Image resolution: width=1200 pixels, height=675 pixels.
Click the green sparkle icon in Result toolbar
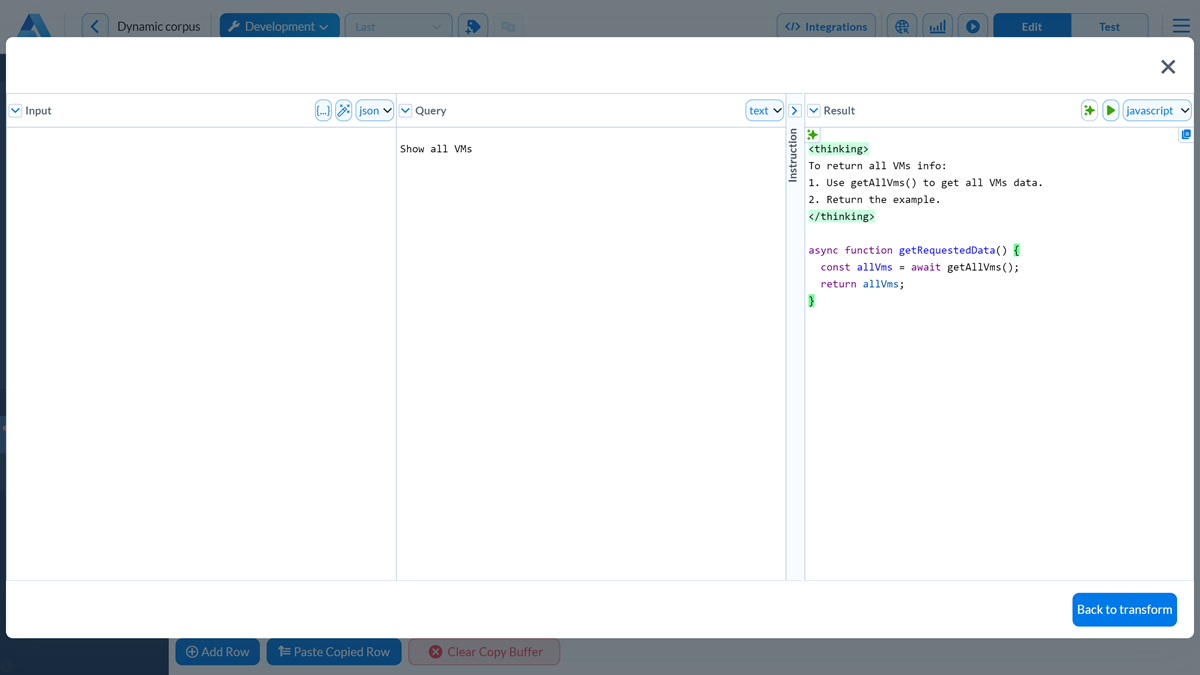(x=1089, y=110)
